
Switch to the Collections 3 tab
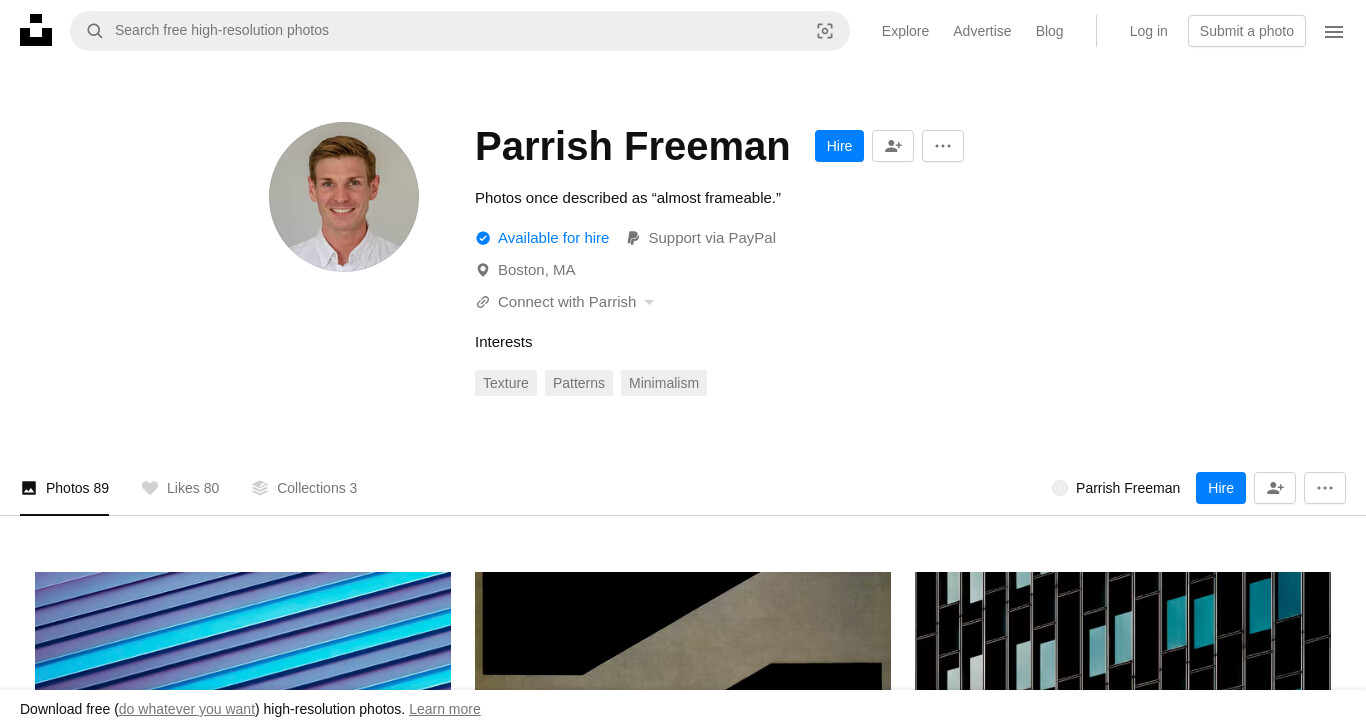coord(304,488)
